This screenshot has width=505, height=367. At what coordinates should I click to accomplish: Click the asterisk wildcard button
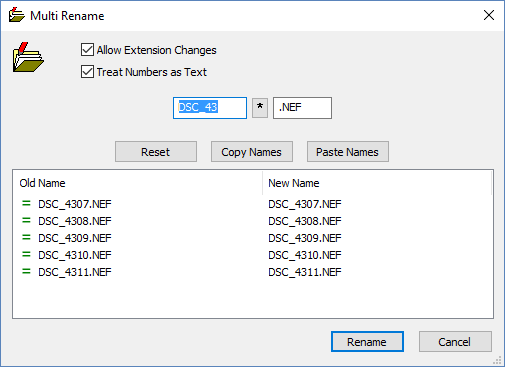coord(260,108)
